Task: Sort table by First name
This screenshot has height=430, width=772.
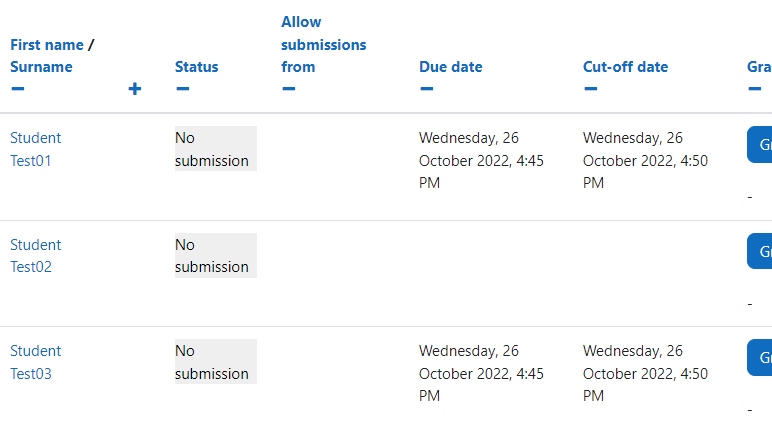Action: [47, 45]
